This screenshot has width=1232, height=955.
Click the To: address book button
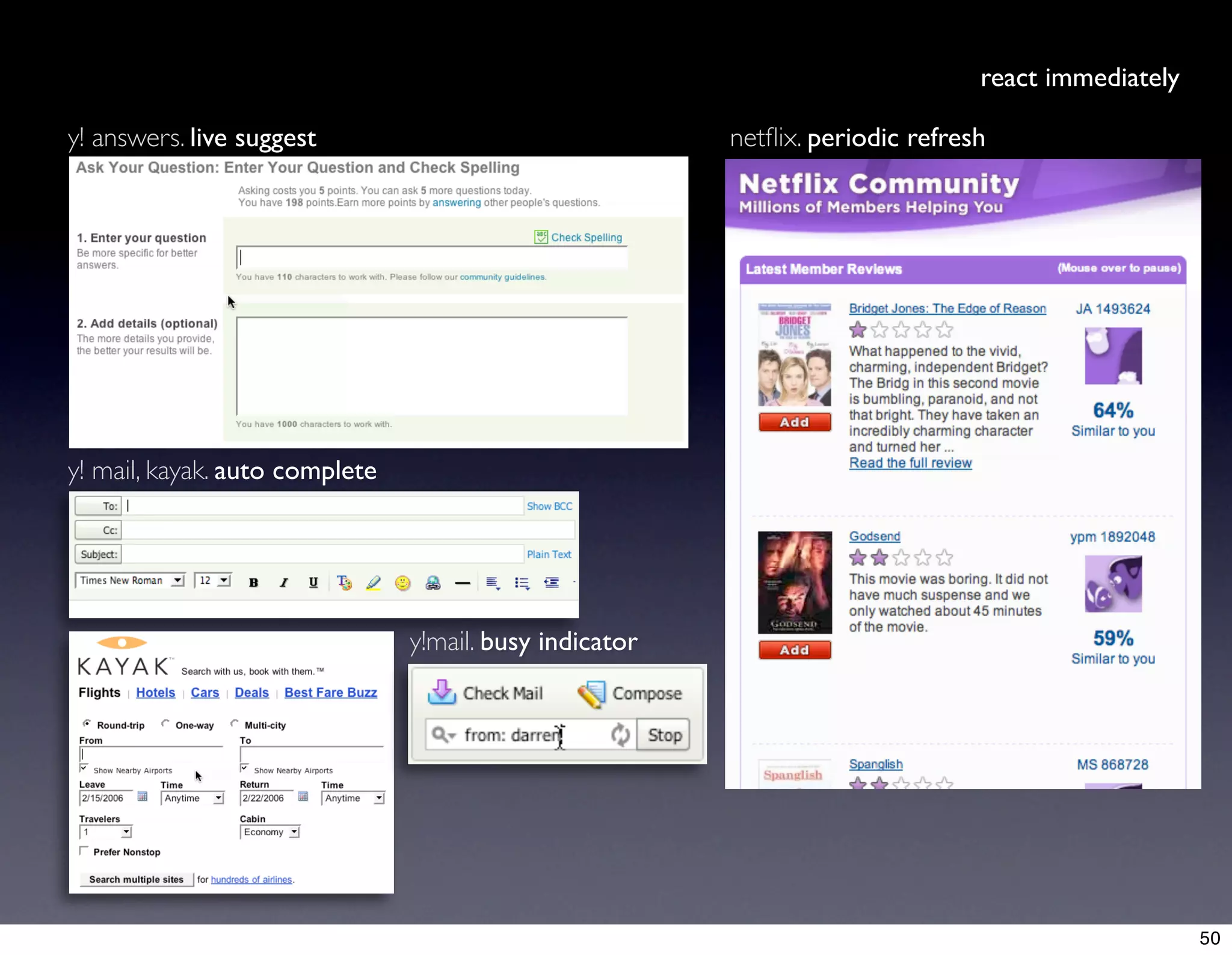[98, 506]
